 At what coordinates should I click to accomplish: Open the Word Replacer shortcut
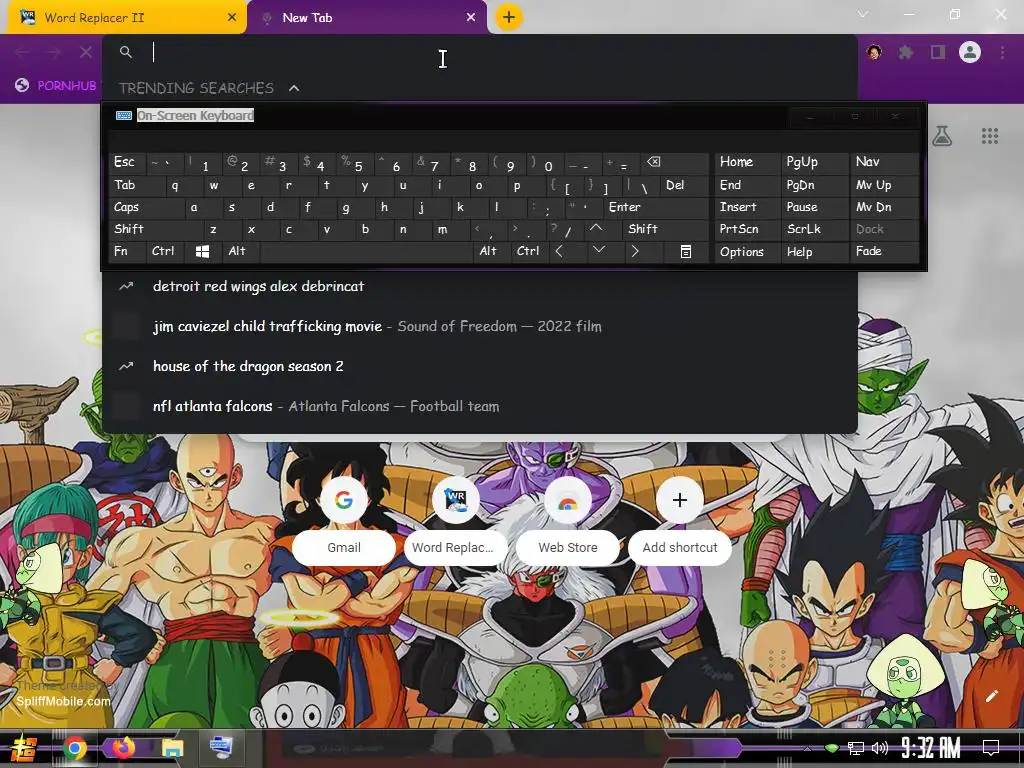pos(455,520)
